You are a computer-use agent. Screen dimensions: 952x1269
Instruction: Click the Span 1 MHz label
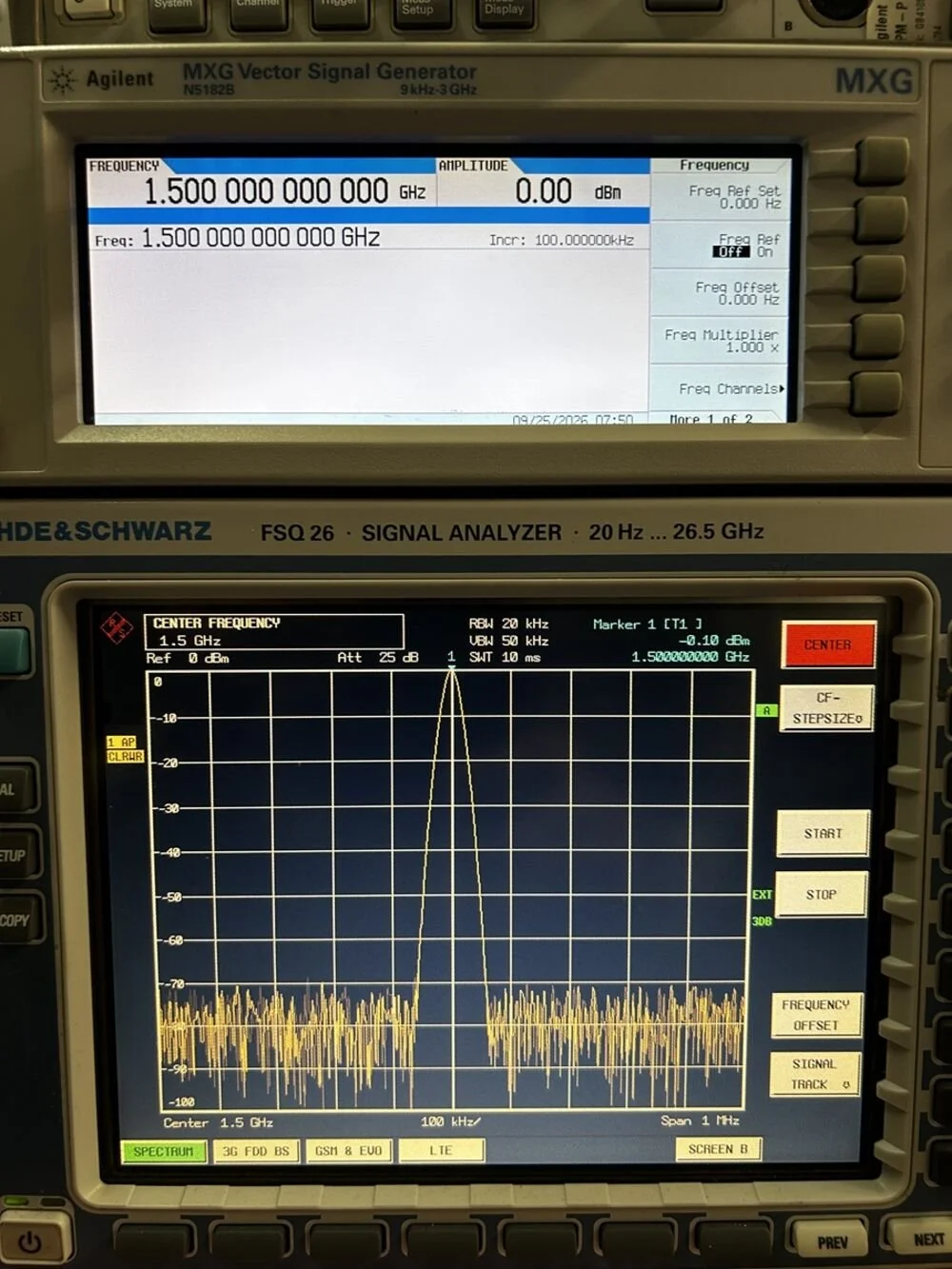700,1120
